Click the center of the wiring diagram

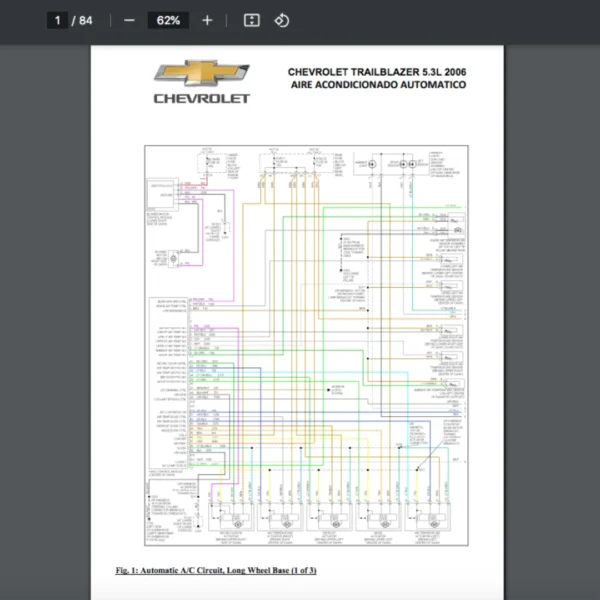pyautogui.click(x=306, y=345)
